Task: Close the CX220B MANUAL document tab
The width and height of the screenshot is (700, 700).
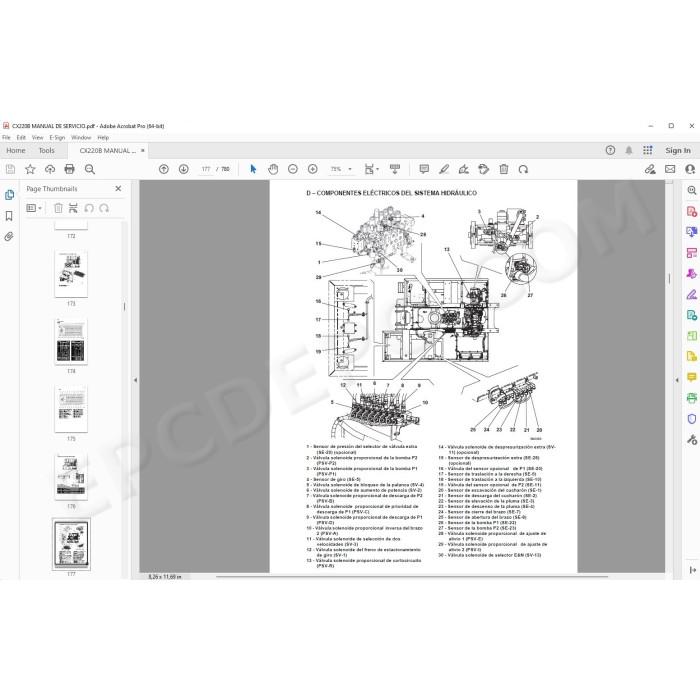Action: coord(142,150)
